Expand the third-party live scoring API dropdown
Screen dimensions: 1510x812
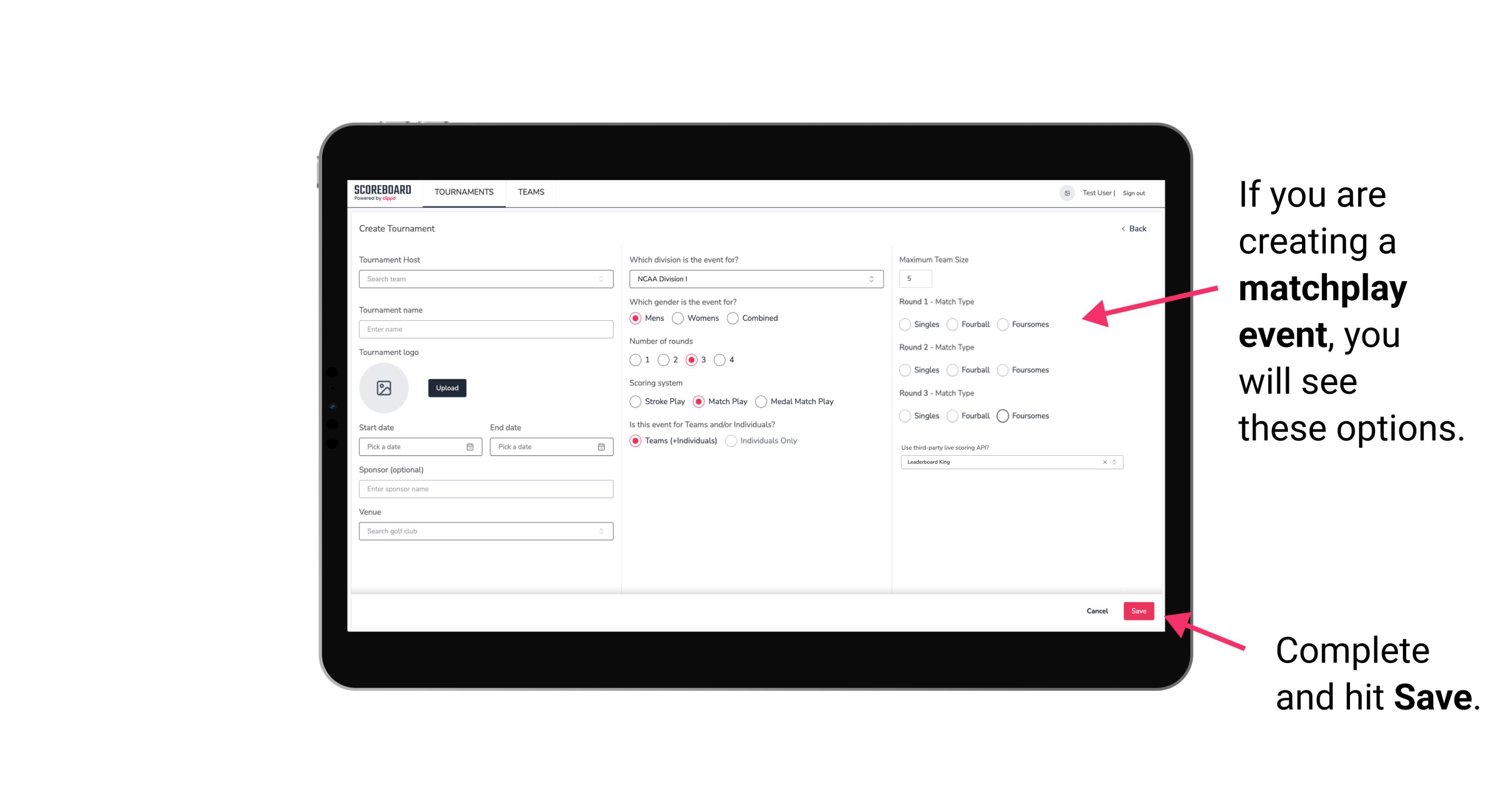pyautogui.click(x=1113, y=461)
